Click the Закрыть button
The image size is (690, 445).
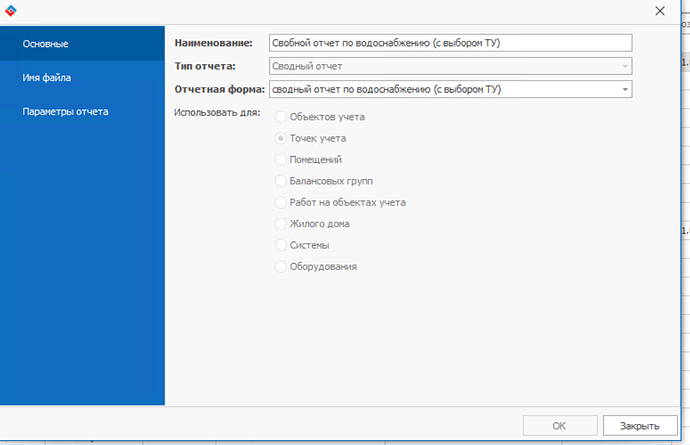click(x=640, y=426)
